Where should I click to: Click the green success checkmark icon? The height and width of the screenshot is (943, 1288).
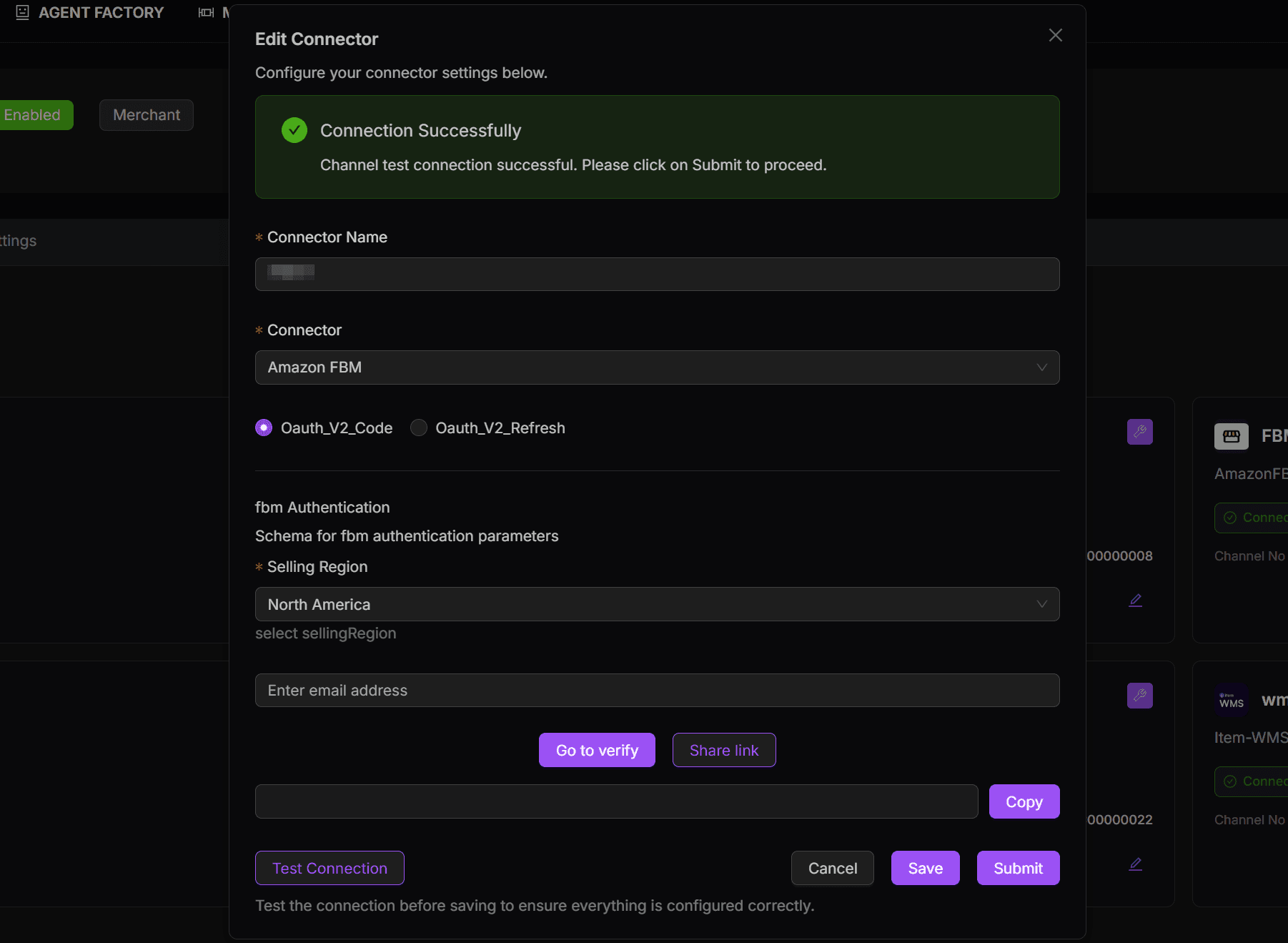pos(294,130)
